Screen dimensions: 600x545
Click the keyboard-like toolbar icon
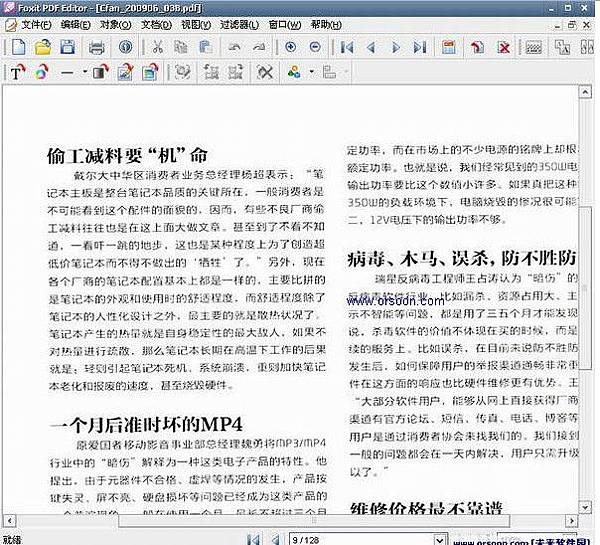click(533, 47)
